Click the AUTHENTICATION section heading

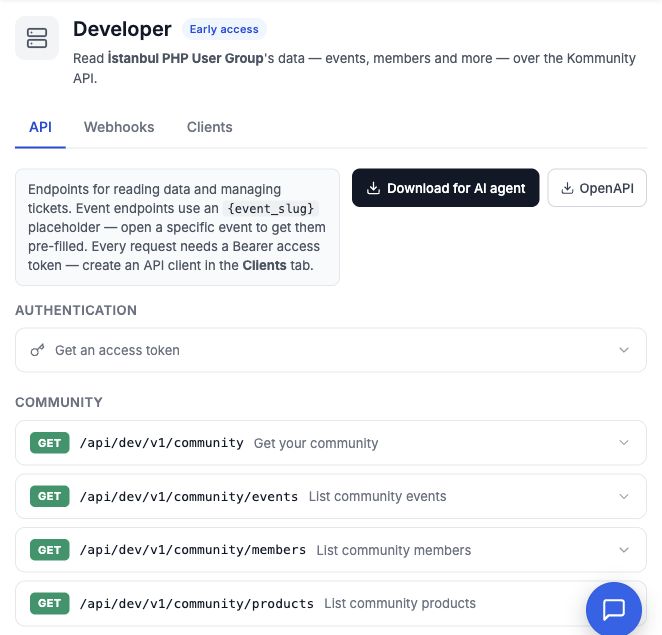click(x=76, y=310)
